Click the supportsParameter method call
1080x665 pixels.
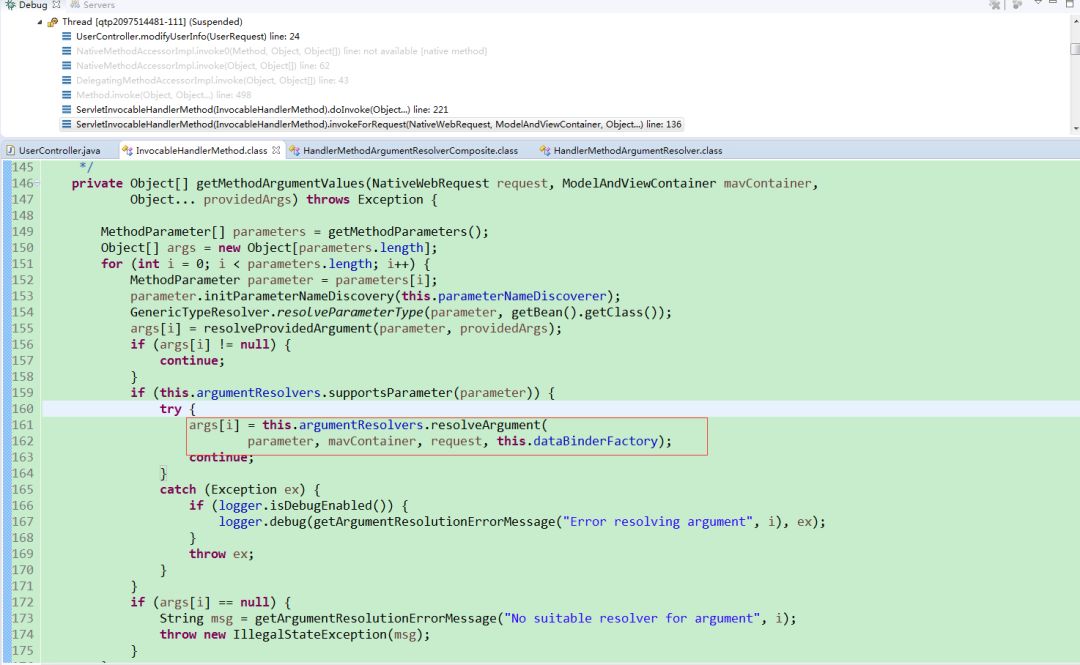point(390,393)
